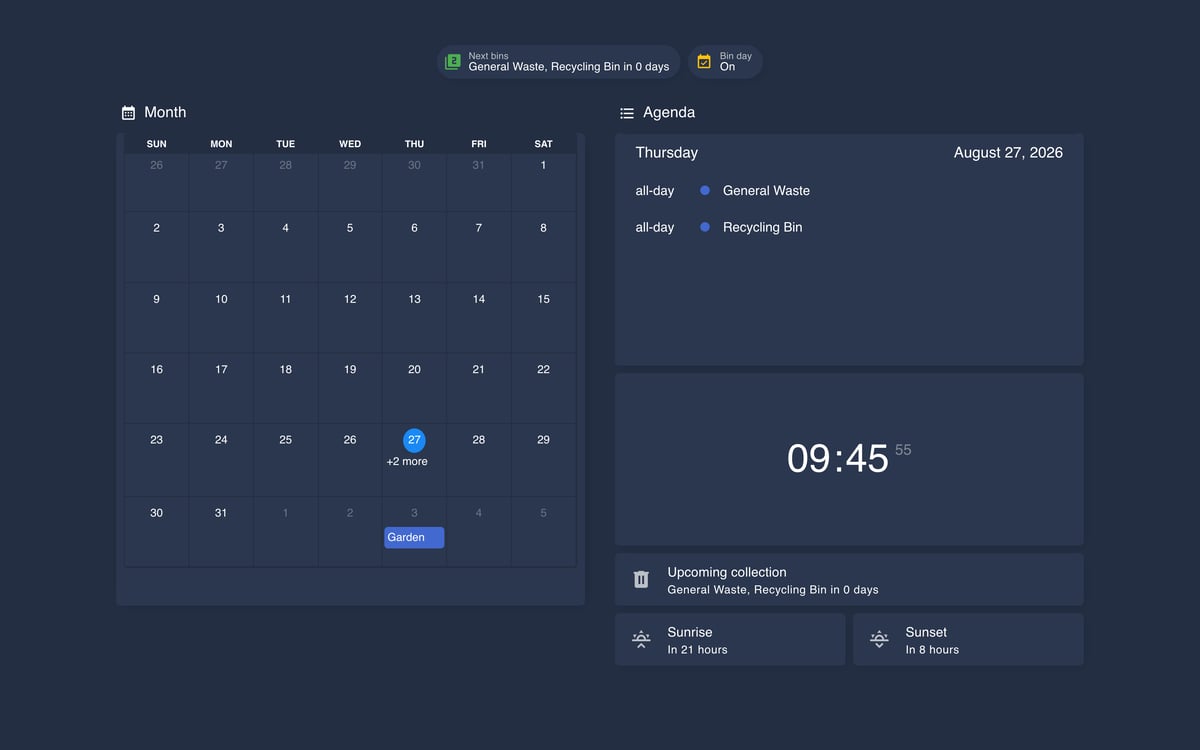Image resolution: width=1200 pixels, height=750 pixels.
Task: Click the Month calendar icon
Action: 128,113
